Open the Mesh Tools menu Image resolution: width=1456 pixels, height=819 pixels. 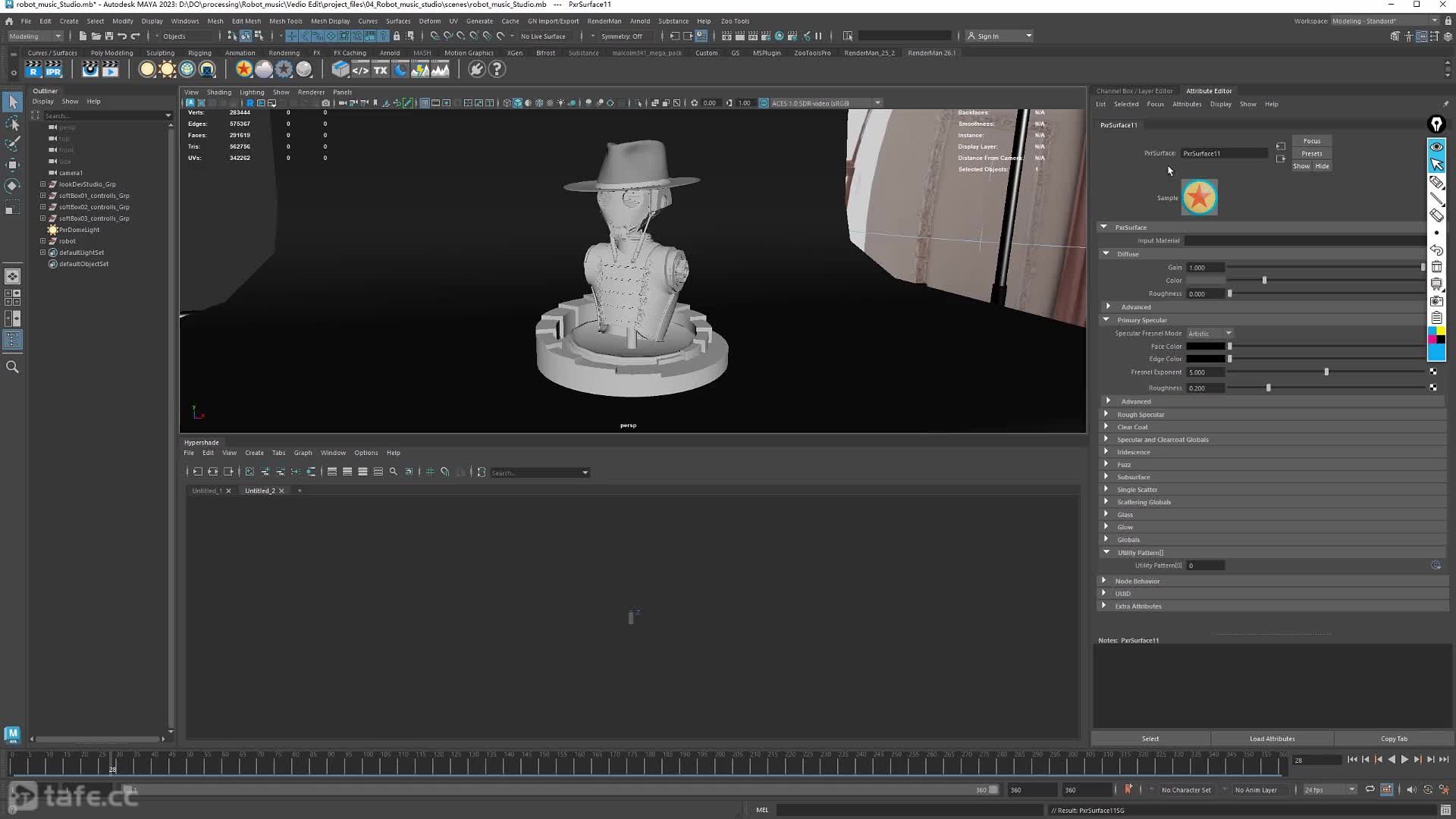(285, 21)
